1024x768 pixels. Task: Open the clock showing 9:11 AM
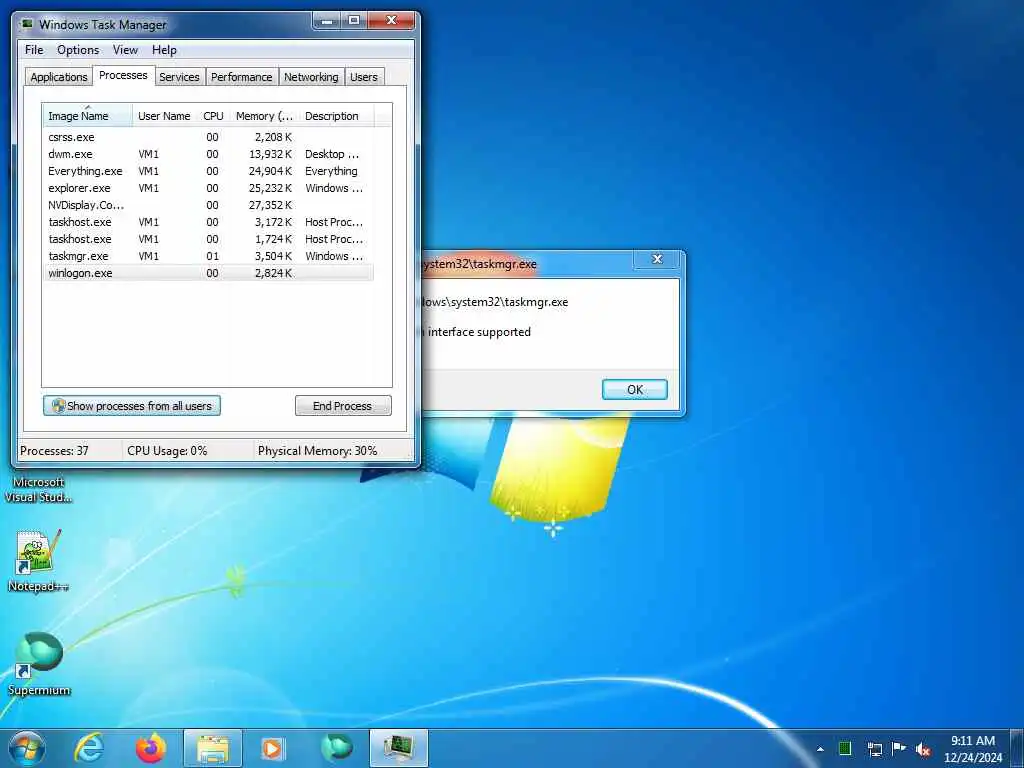(972, 749)
